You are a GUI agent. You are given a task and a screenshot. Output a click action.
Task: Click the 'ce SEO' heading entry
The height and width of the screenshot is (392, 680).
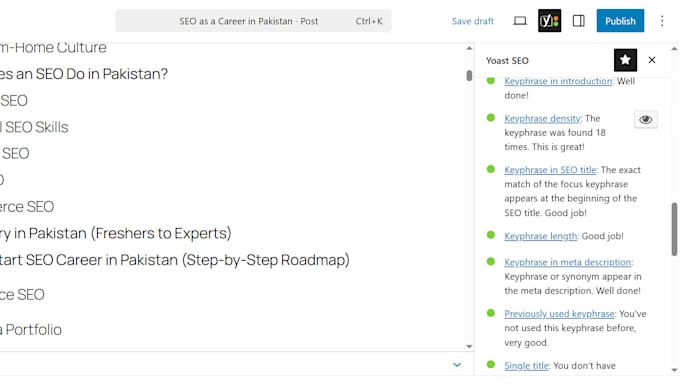[22, 294]
